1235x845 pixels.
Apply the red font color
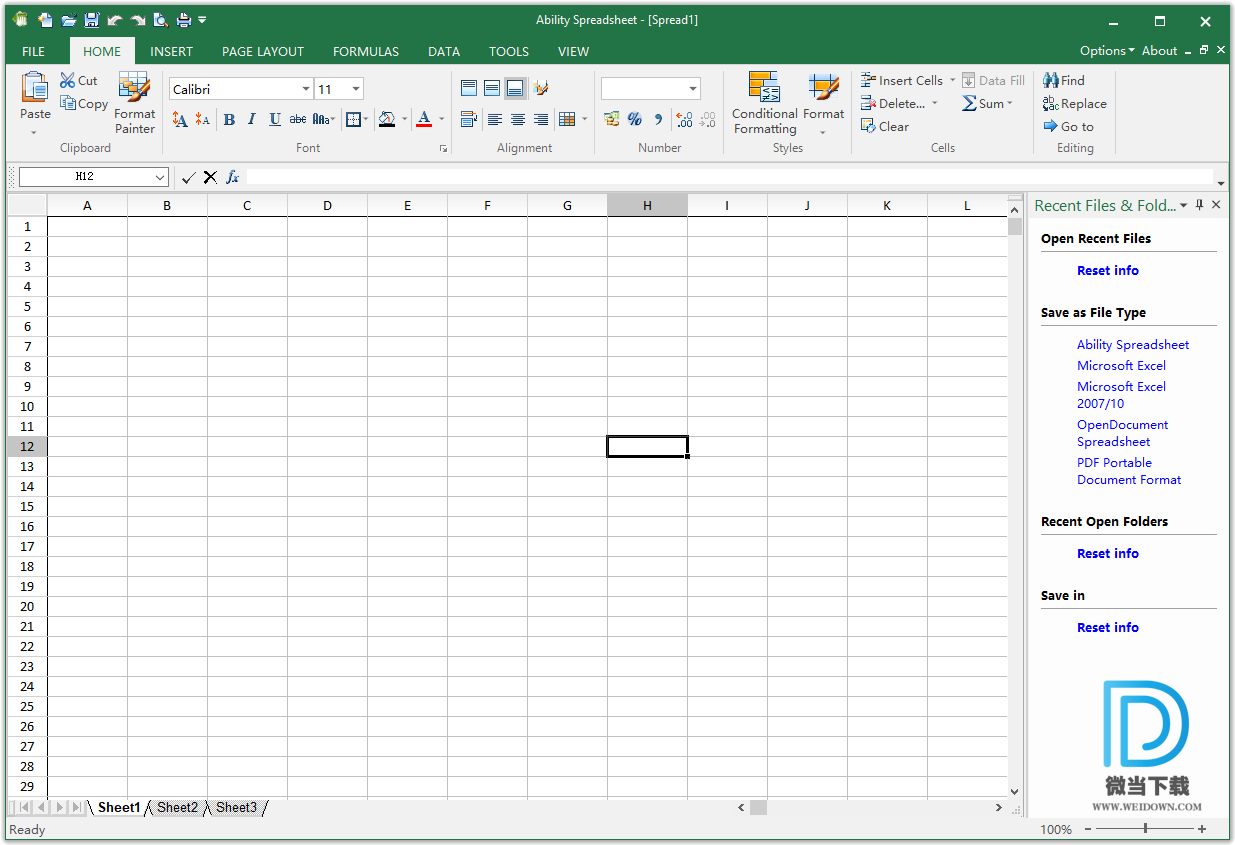424,120
